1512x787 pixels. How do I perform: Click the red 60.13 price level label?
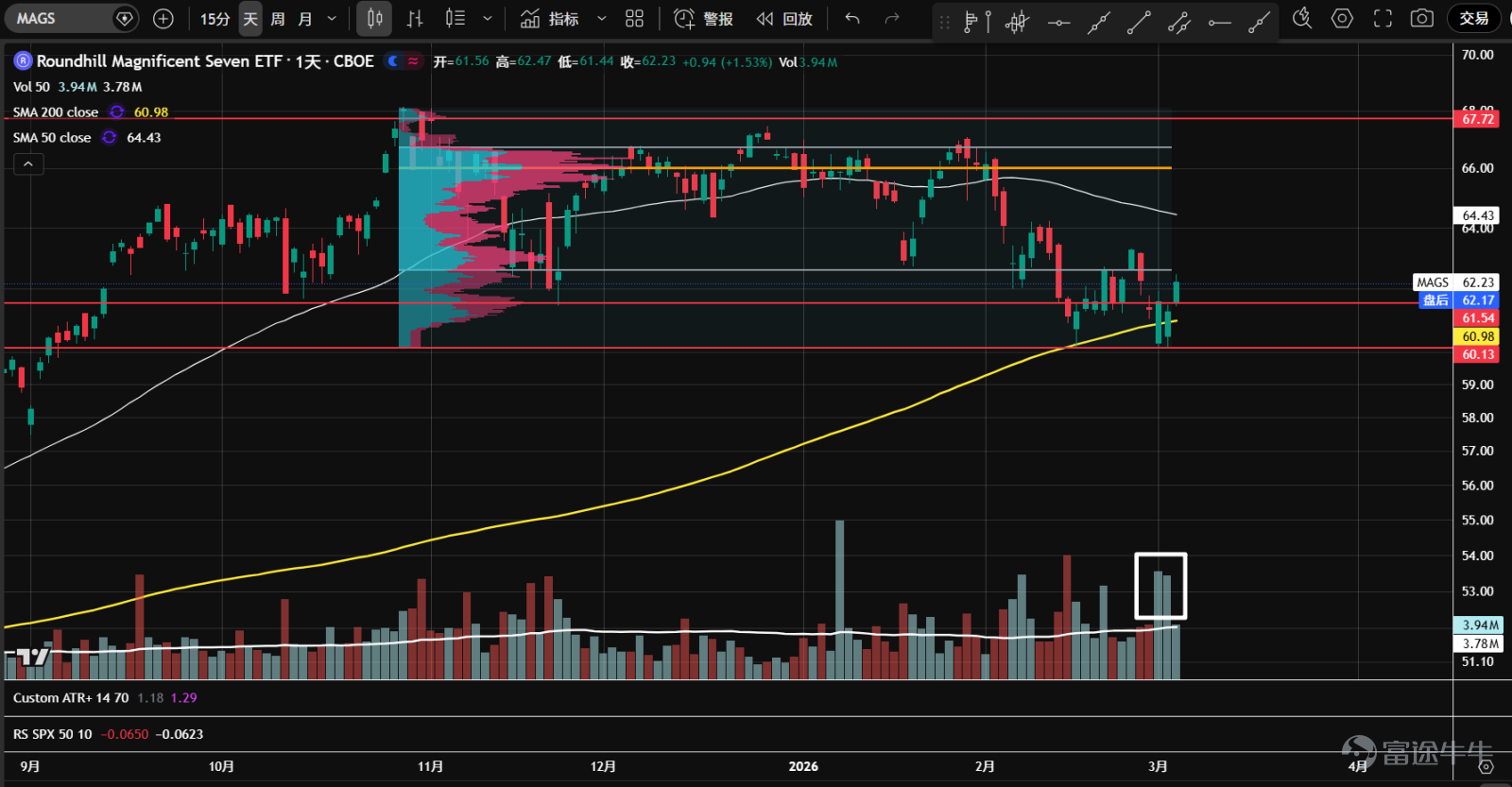(1478, 354)
